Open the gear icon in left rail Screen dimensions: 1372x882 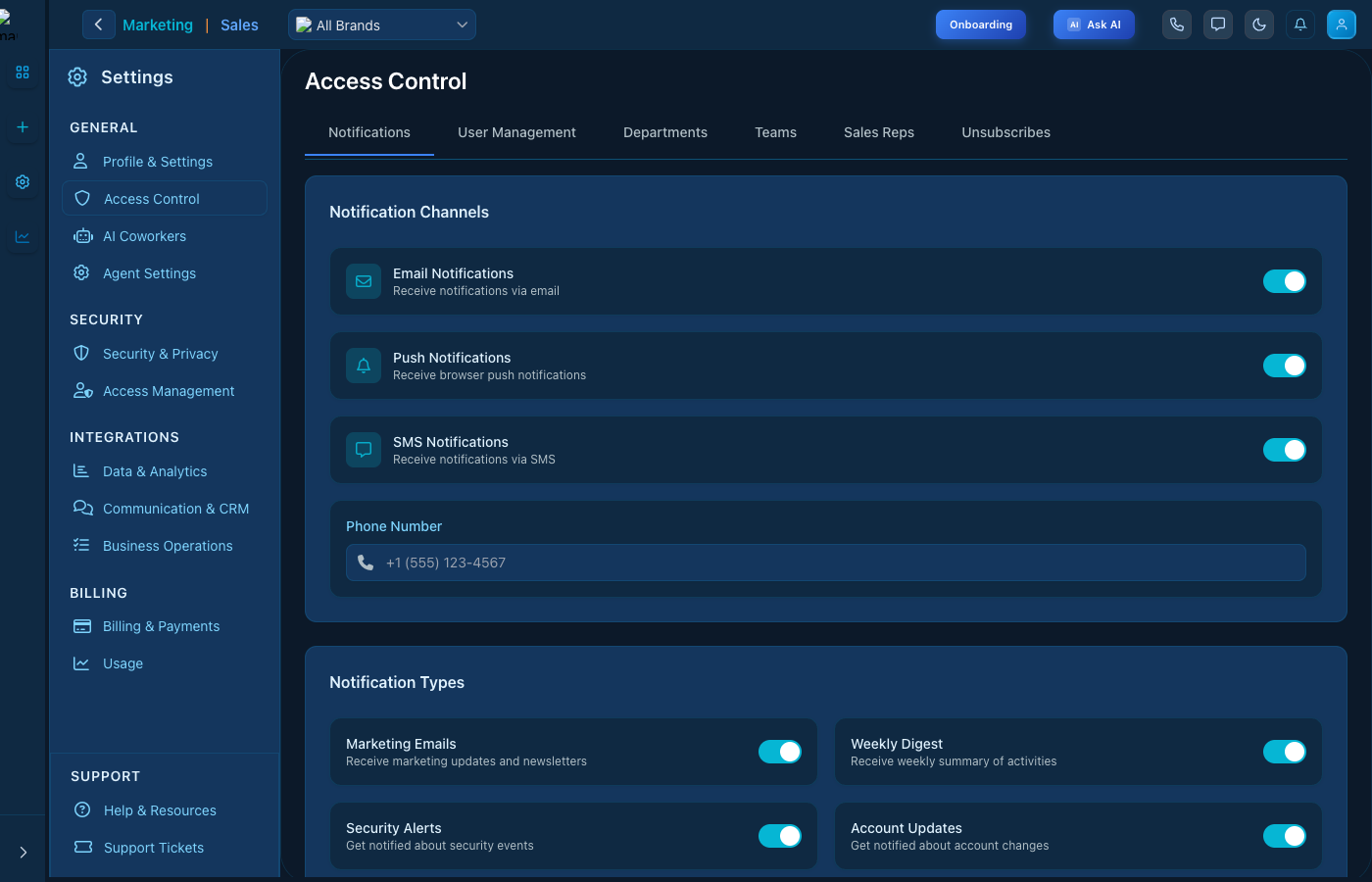pyautogui.click(x=23, y=182)
